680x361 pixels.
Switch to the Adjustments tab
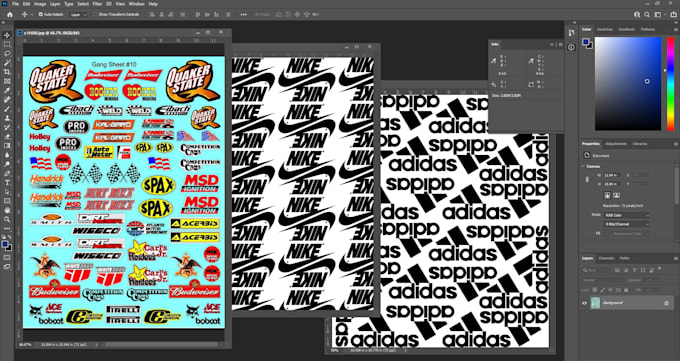616,144
